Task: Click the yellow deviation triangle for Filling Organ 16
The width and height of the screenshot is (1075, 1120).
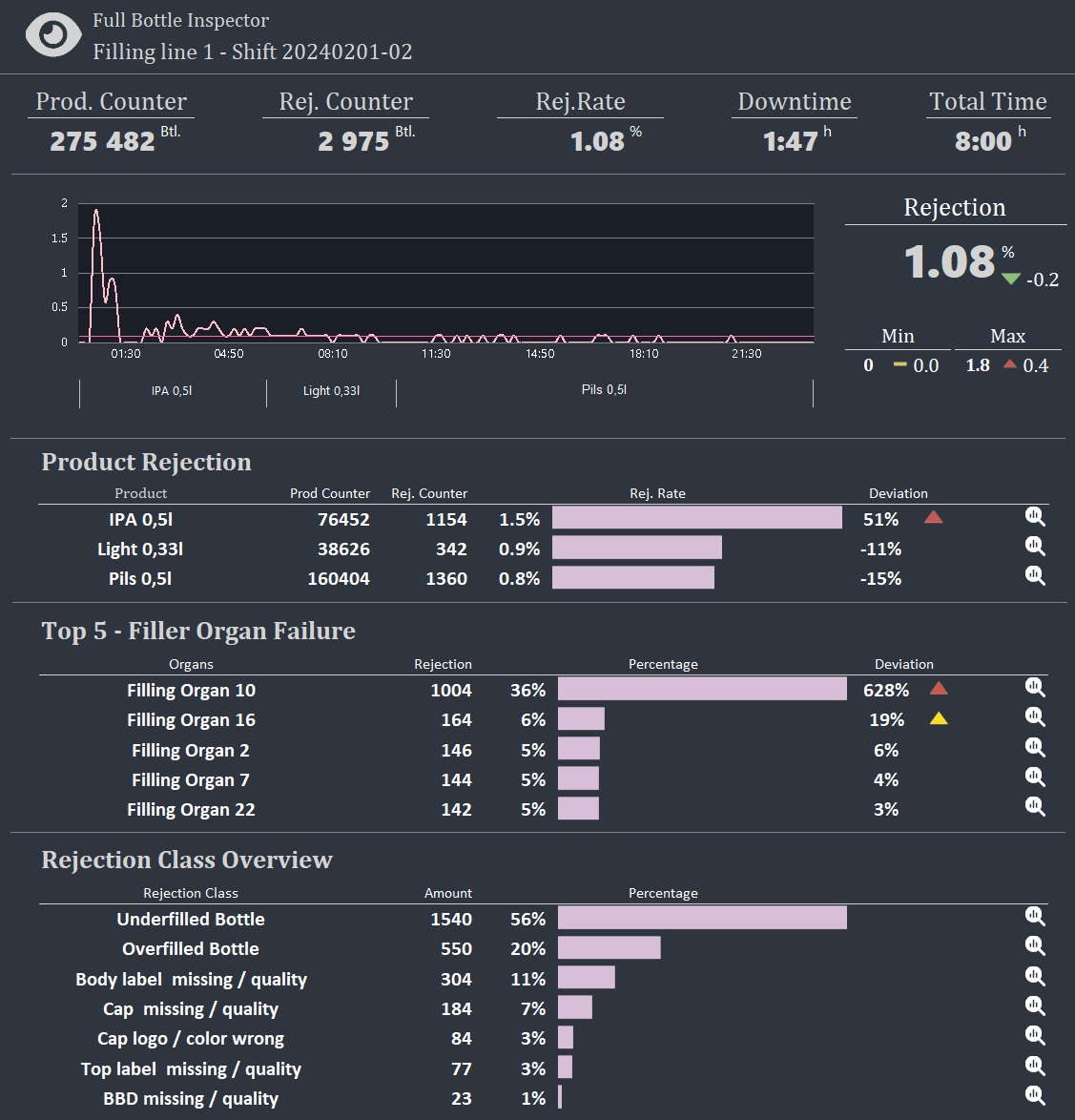Action: point(939,718)
